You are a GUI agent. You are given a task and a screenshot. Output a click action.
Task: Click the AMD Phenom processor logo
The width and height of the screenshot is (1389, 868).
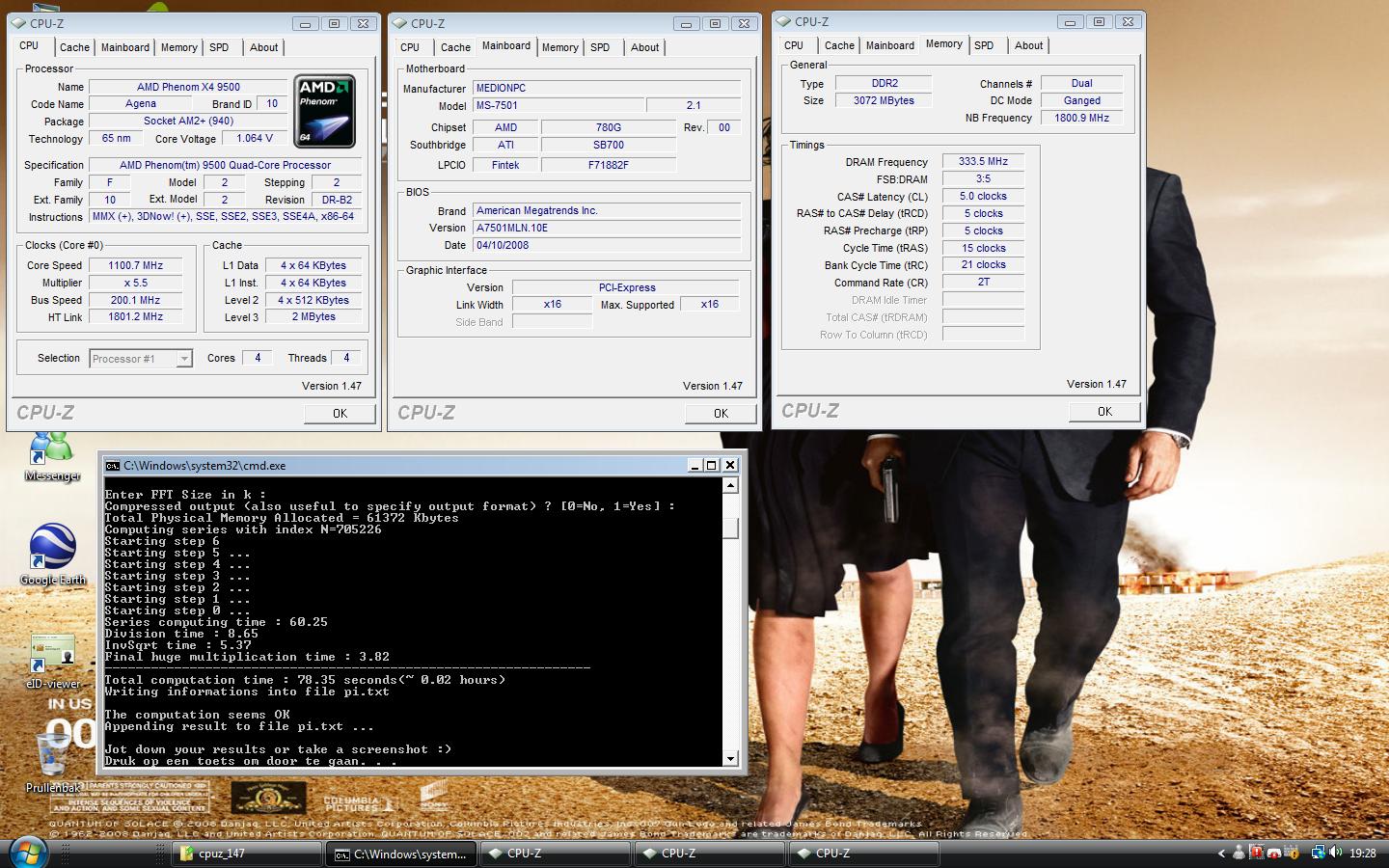(325, 110)
